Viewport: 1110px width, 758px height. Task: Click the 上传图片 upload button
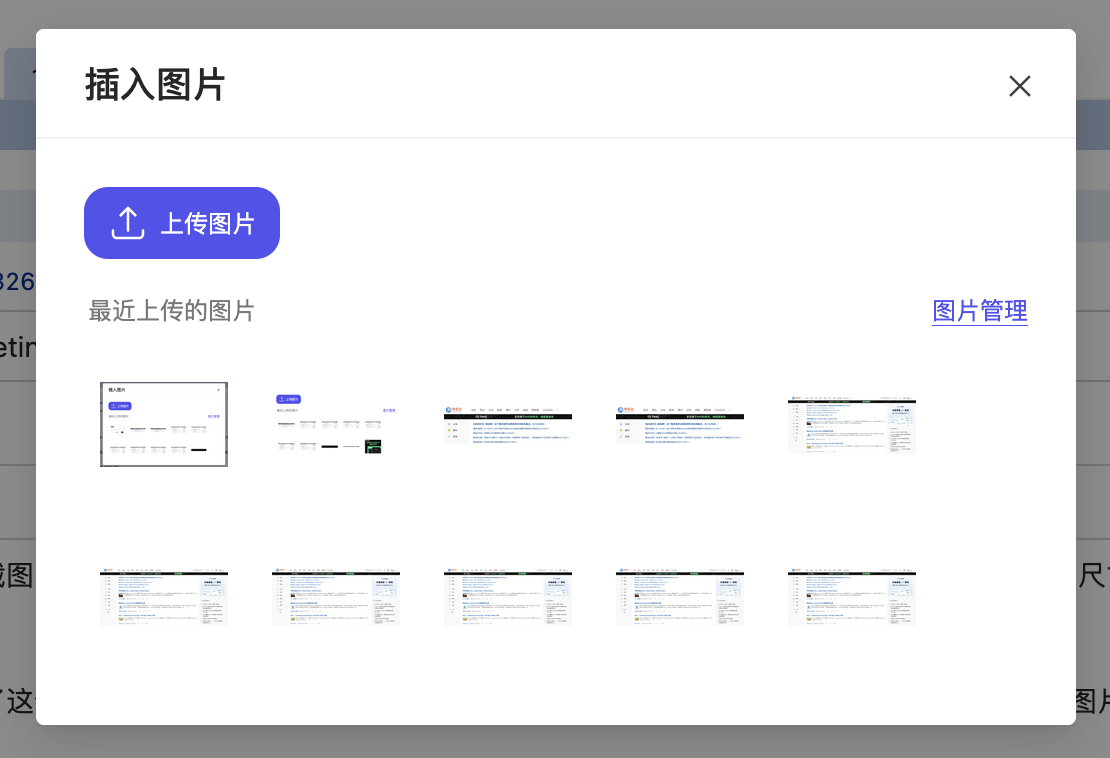pos(182,223)
